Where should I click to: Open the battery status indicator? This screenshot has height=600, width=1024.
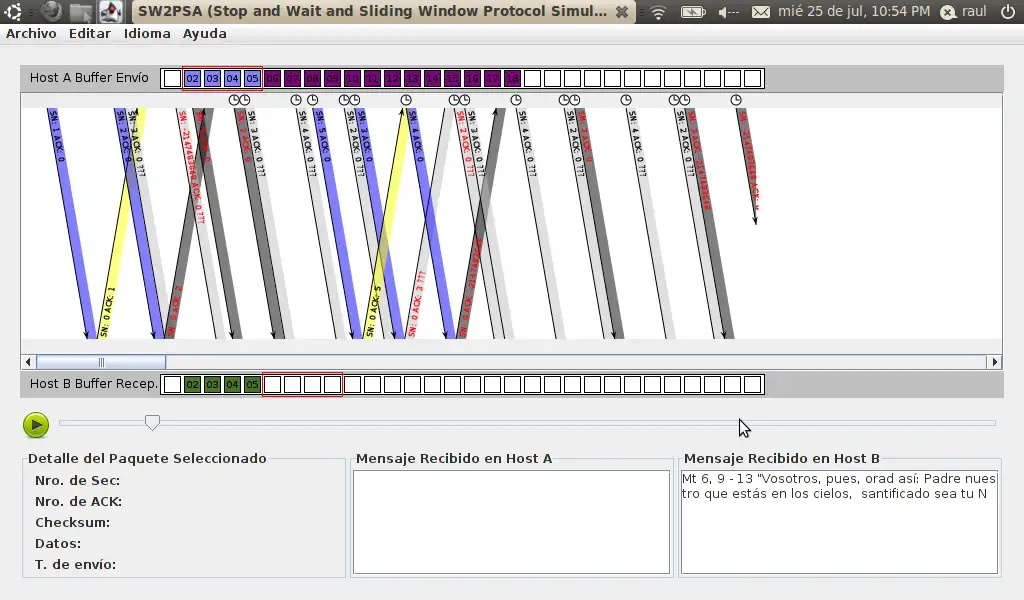[x=693, y=12]
